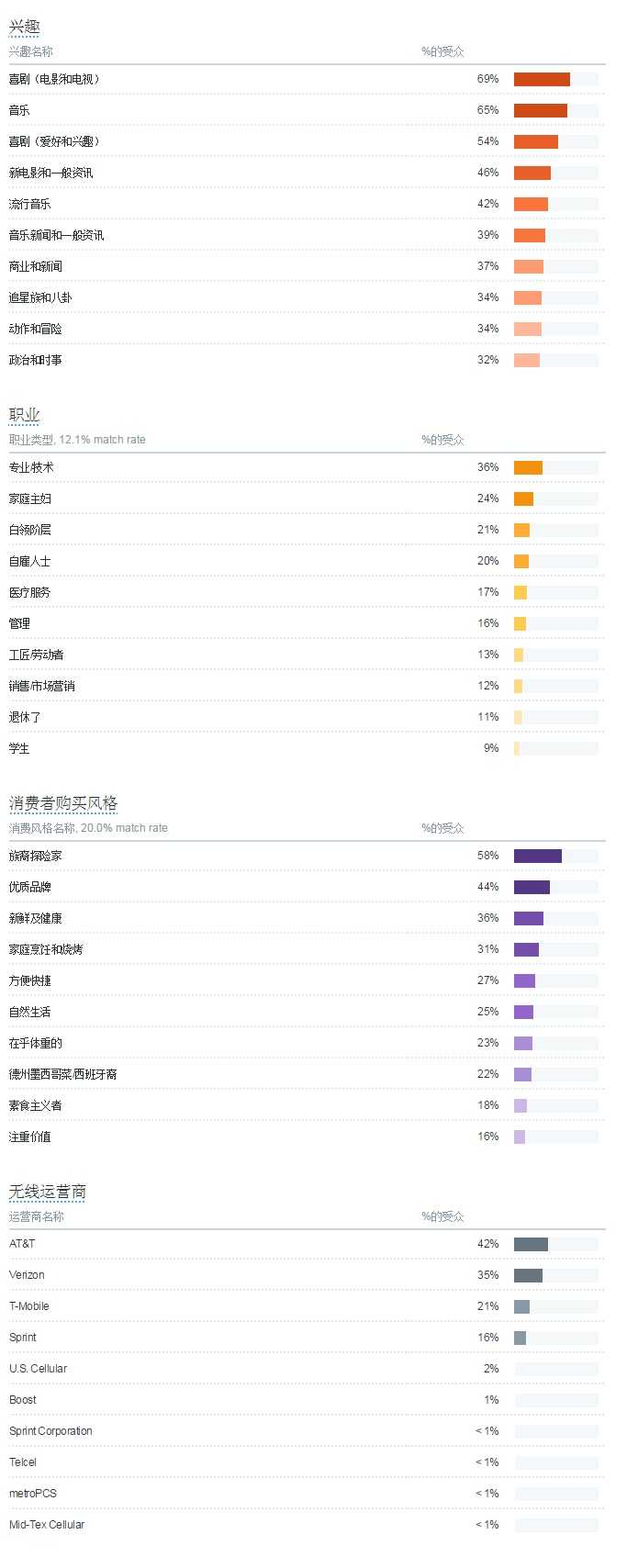Click the 职业 section heading
Screen dimensions: 627x1568
tap(24, 415)
